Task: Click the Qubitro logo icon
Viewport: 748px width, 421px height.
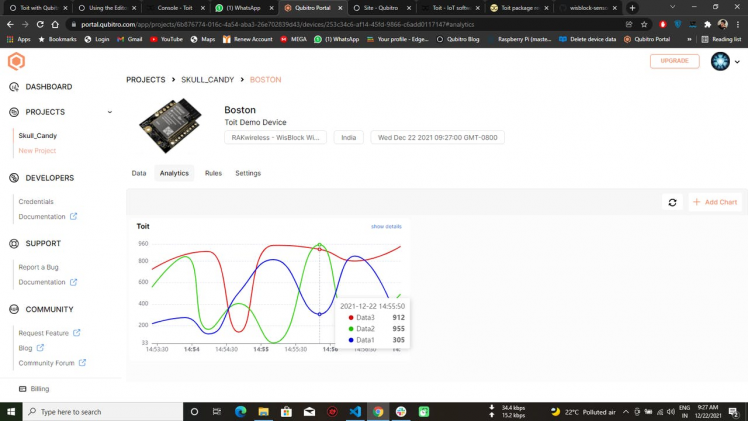Action: 16,62
